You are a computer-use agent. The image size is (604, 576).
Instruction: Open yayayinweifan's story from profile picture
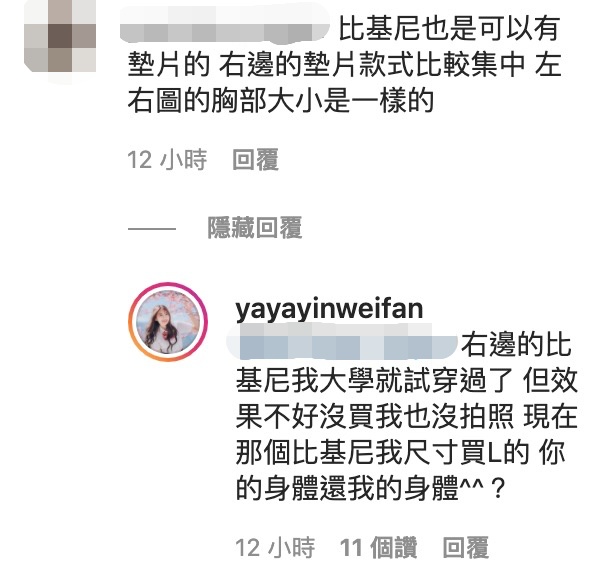coord(168,322)
